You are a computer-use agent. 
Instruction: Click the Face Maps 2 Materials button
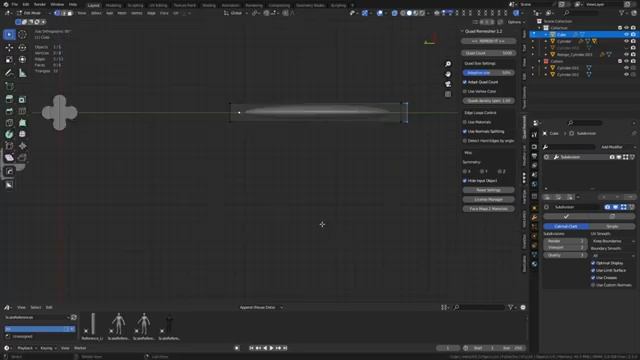[488, 209]
